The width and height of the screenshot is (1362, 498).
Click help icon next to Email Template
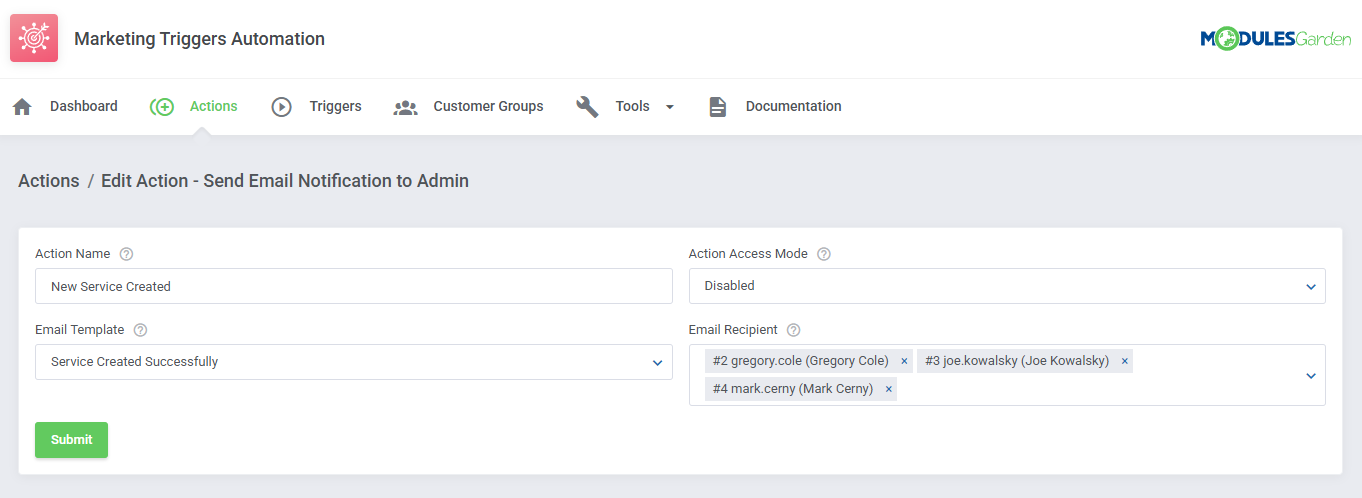pos(140,330)
